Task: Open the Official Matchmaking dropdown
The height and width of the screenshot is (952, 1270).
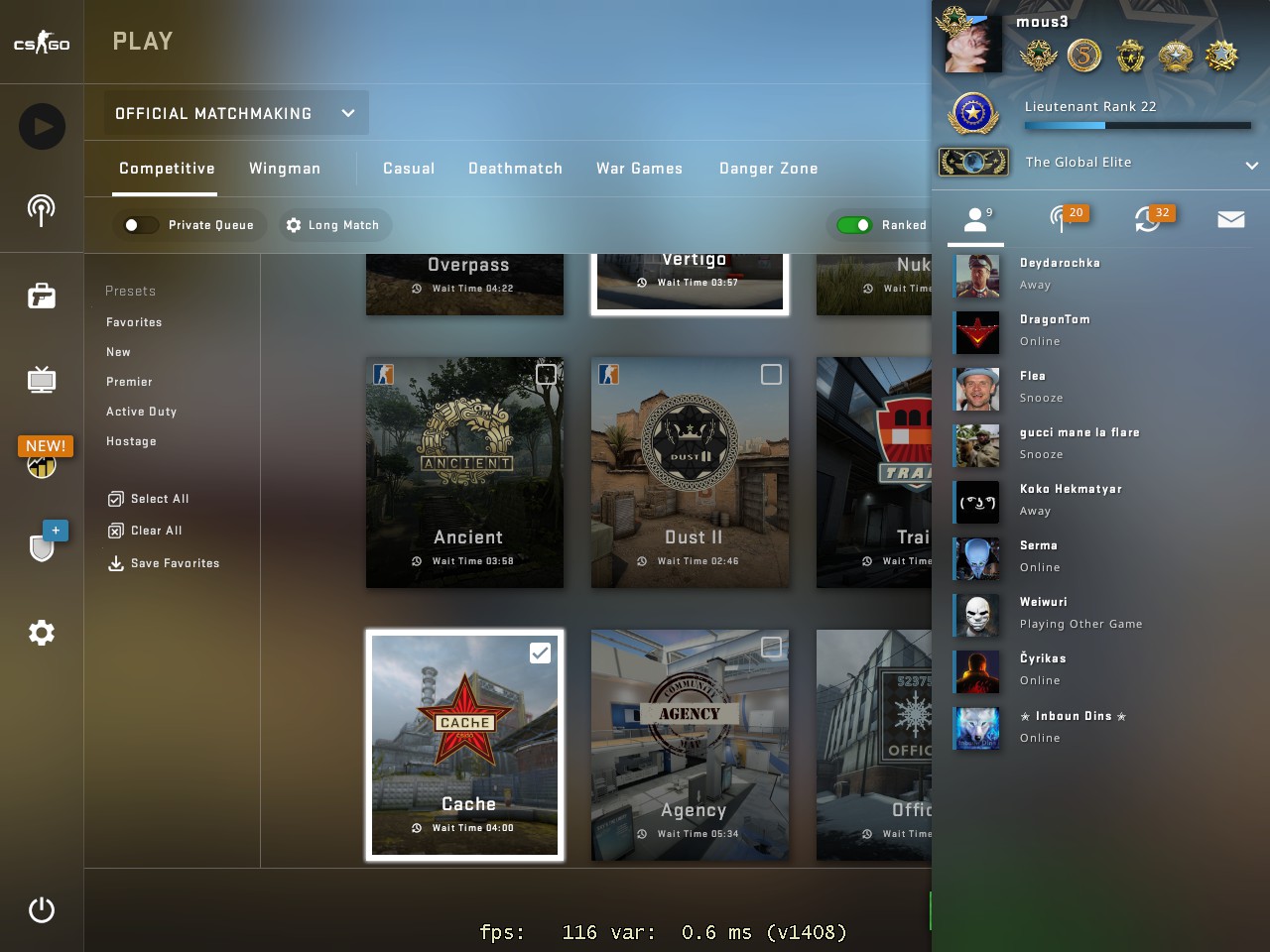Action: [x=236, y=113]
